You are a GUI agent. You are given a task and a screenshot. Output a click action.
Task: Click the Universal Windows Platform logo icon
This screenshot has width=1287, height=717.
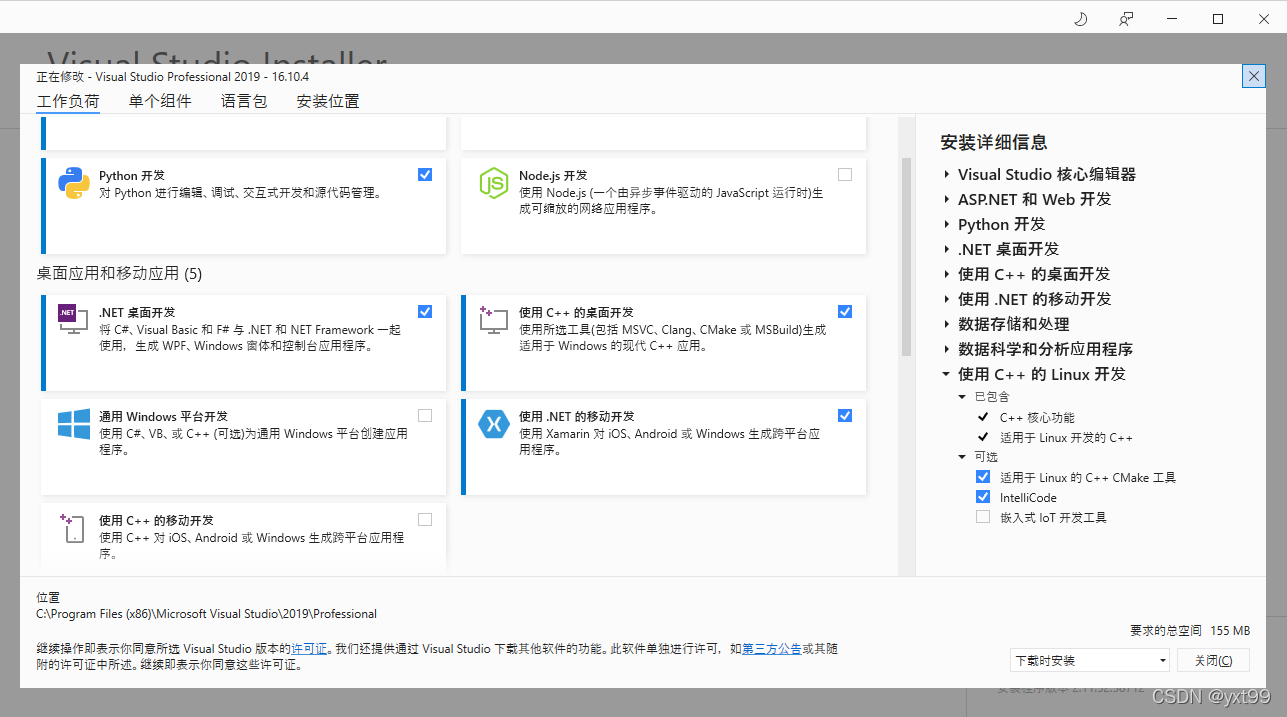click(74, 424)
